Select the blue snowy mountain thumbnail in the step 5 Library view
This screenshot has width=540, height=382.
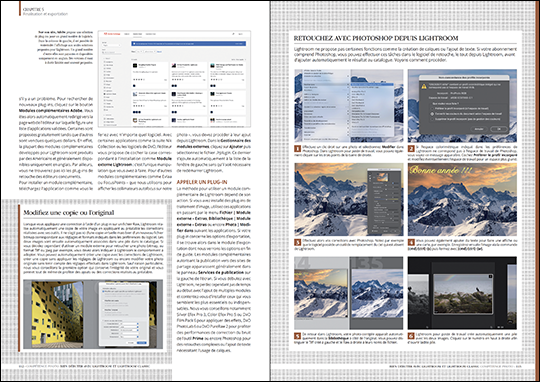377,293
